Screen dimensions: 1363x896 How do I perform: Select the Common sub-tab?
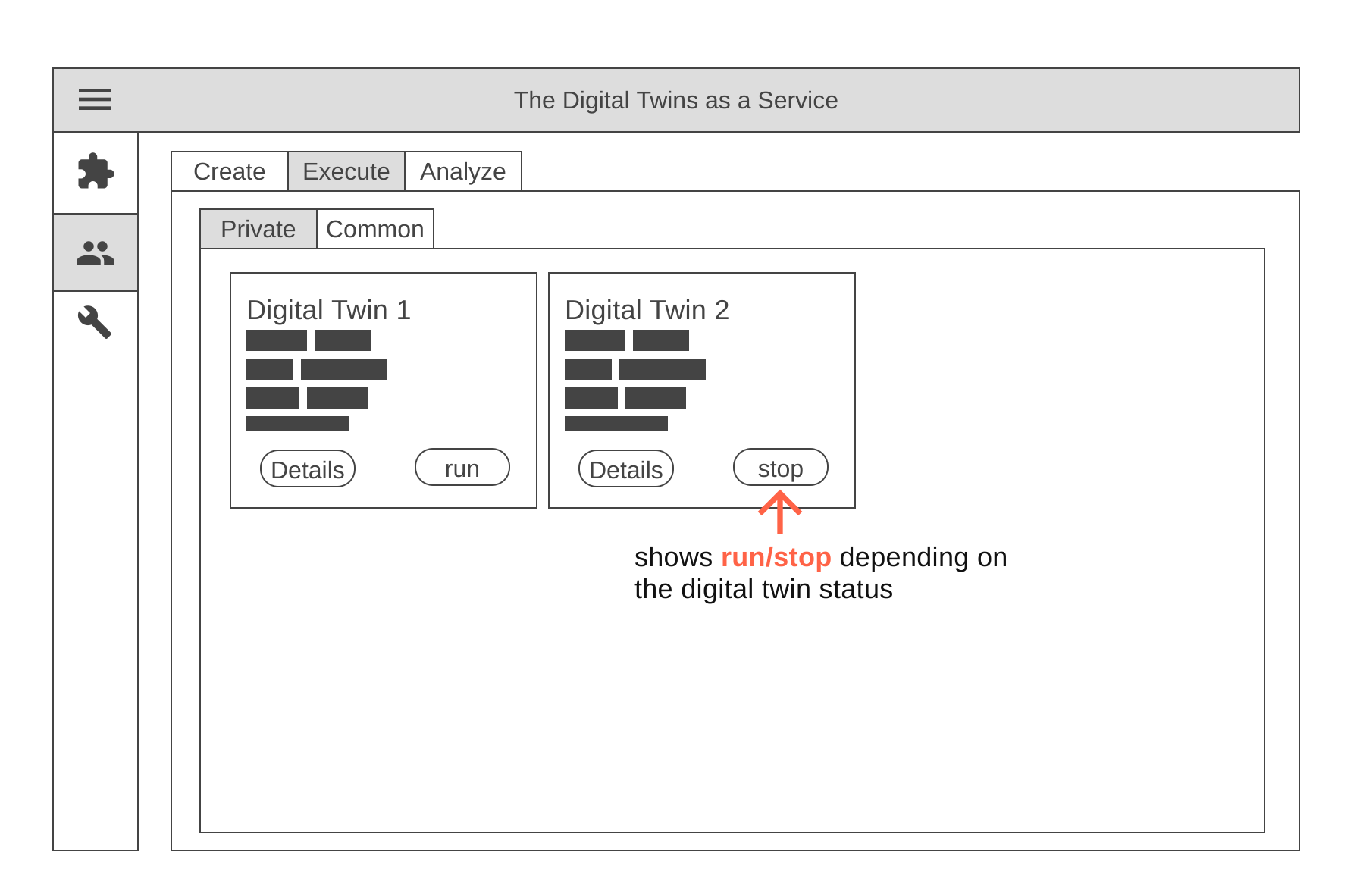click(375, 229)
